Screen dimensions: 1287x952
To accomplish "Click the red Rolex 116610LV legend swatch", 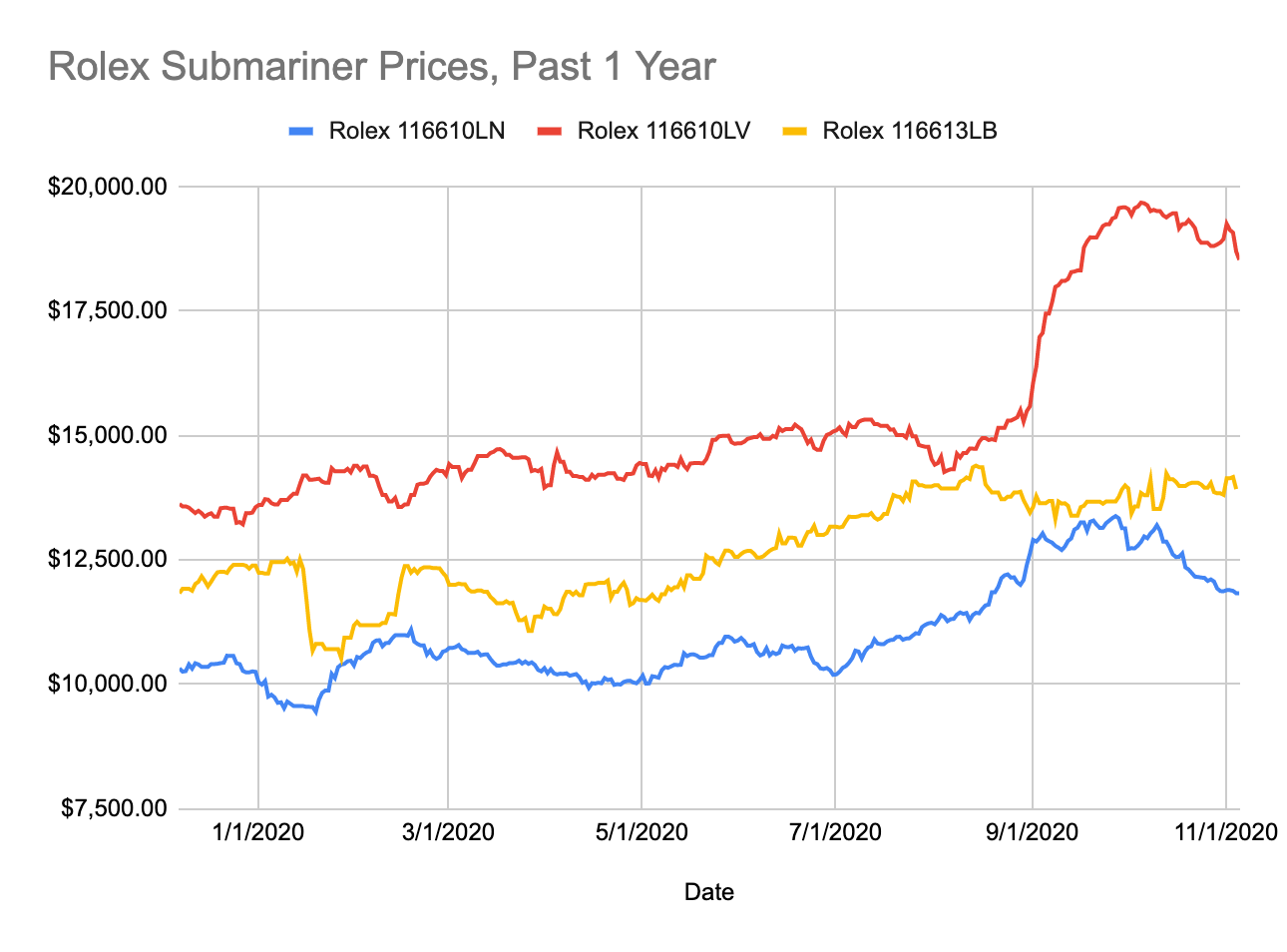I will (550, 131).
